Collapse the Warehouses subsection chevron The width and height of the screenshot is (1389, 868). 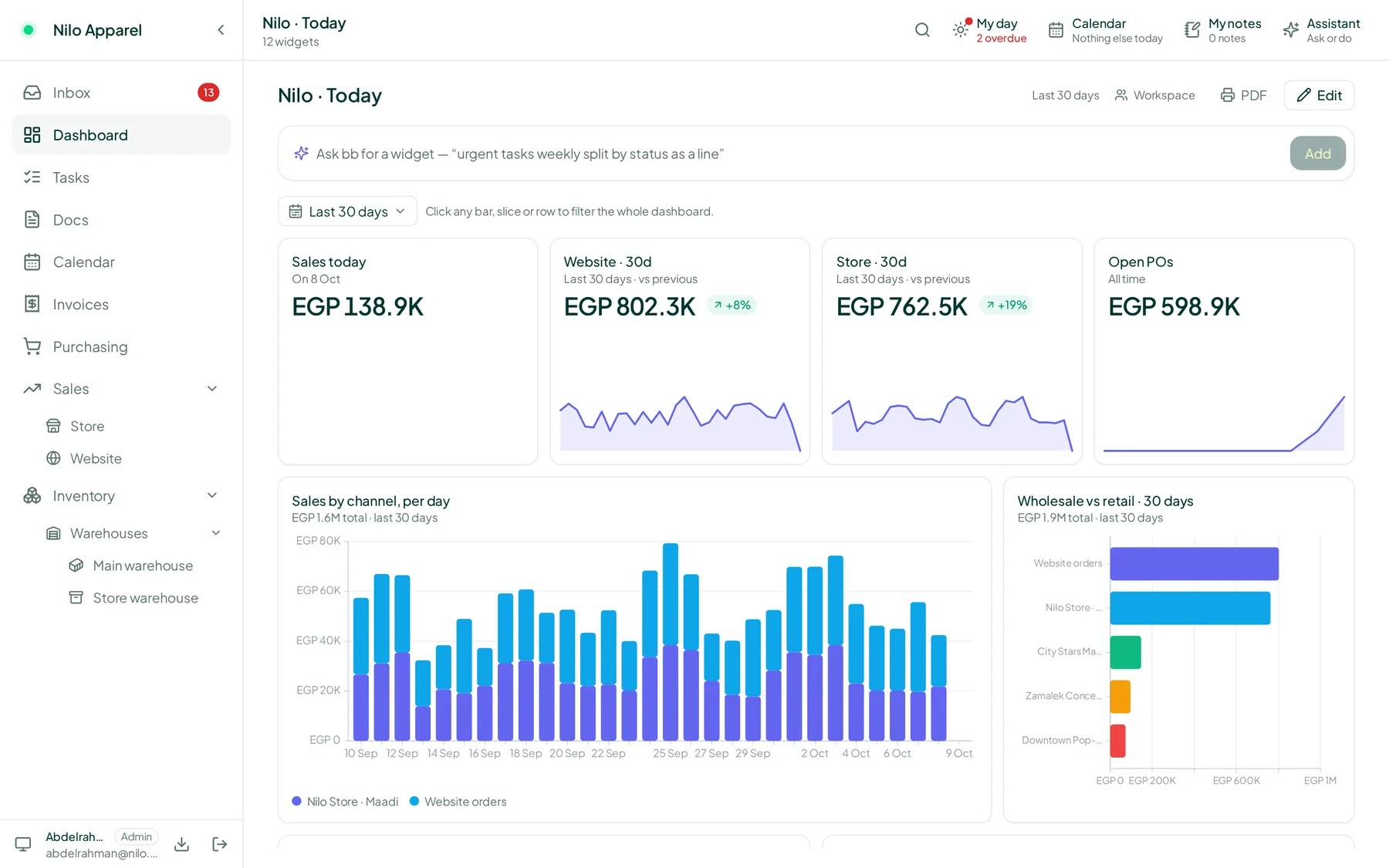216,533
